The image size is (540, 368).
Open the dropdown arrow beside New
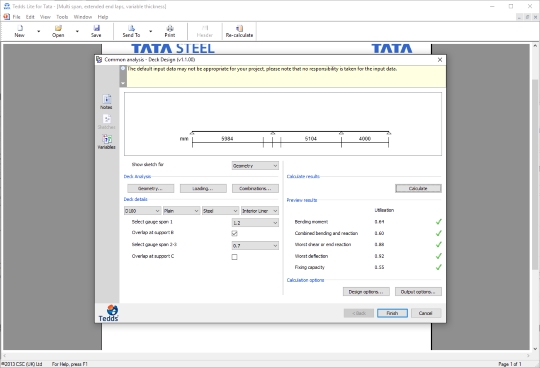pyautogui.click(x=39, y=31)
